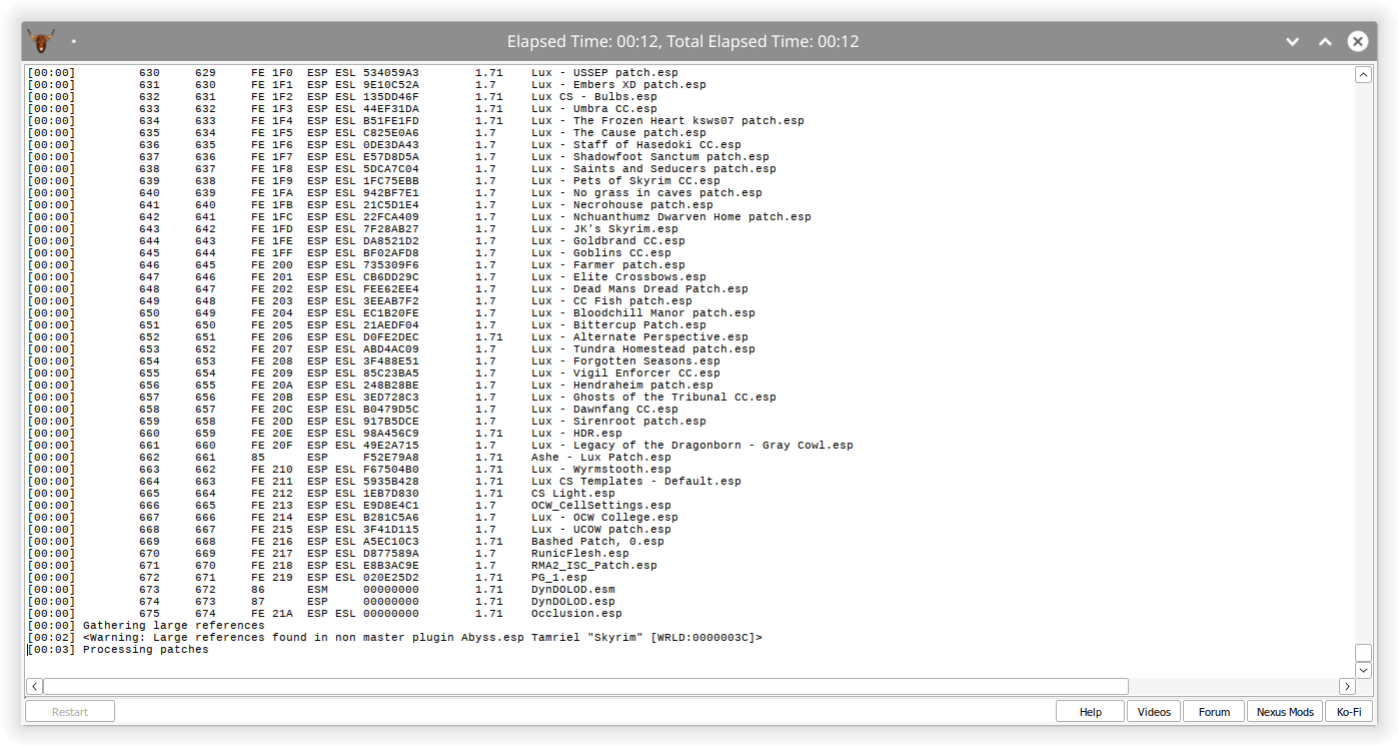
Task: Click the elapsed time title text
Action: coord(683,42)
